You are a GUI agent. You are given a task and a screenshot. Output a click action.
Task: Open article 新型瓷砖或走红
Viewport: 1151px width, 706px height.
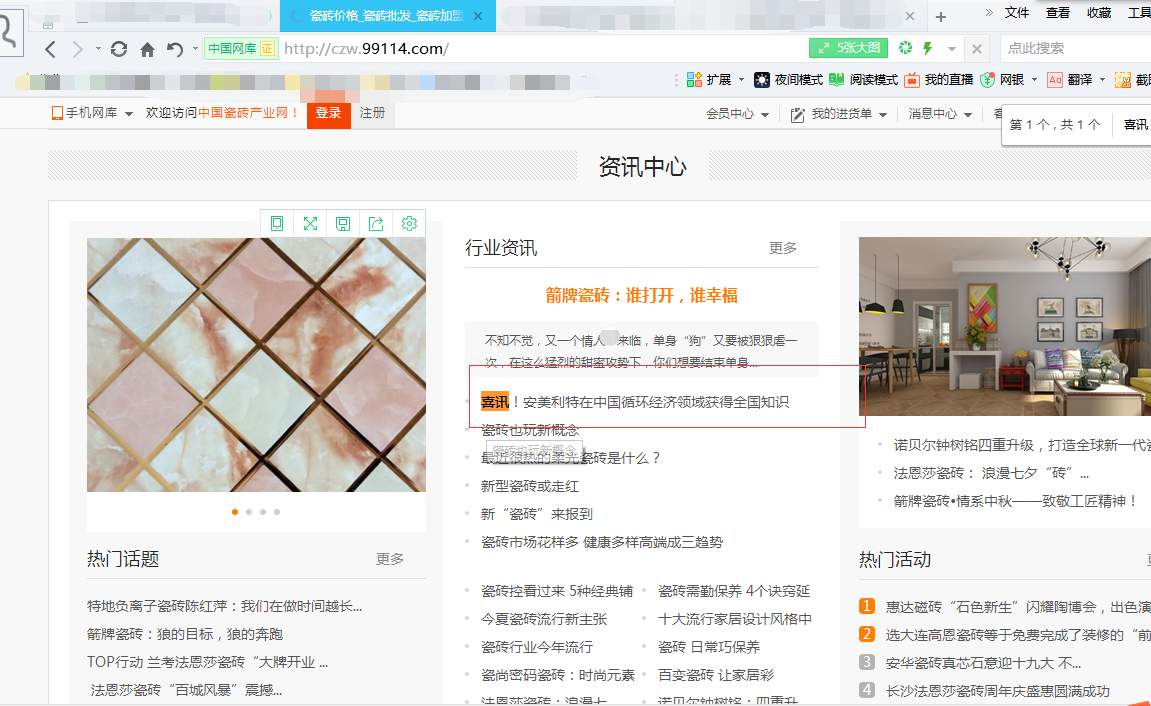click(530, 486)
